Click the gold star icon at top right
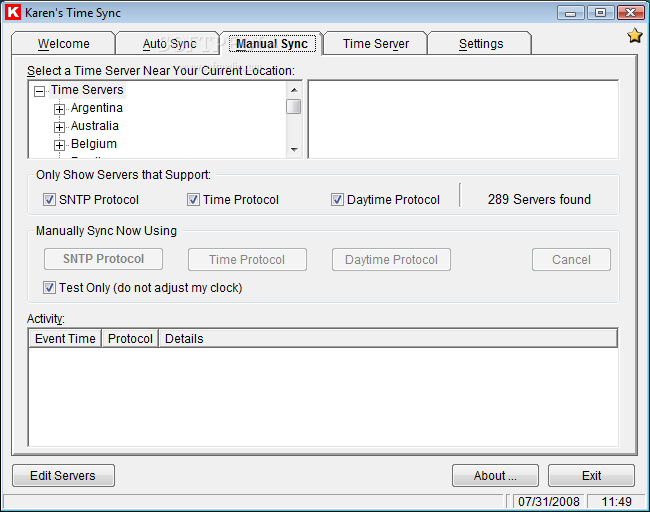 [634, 36]
